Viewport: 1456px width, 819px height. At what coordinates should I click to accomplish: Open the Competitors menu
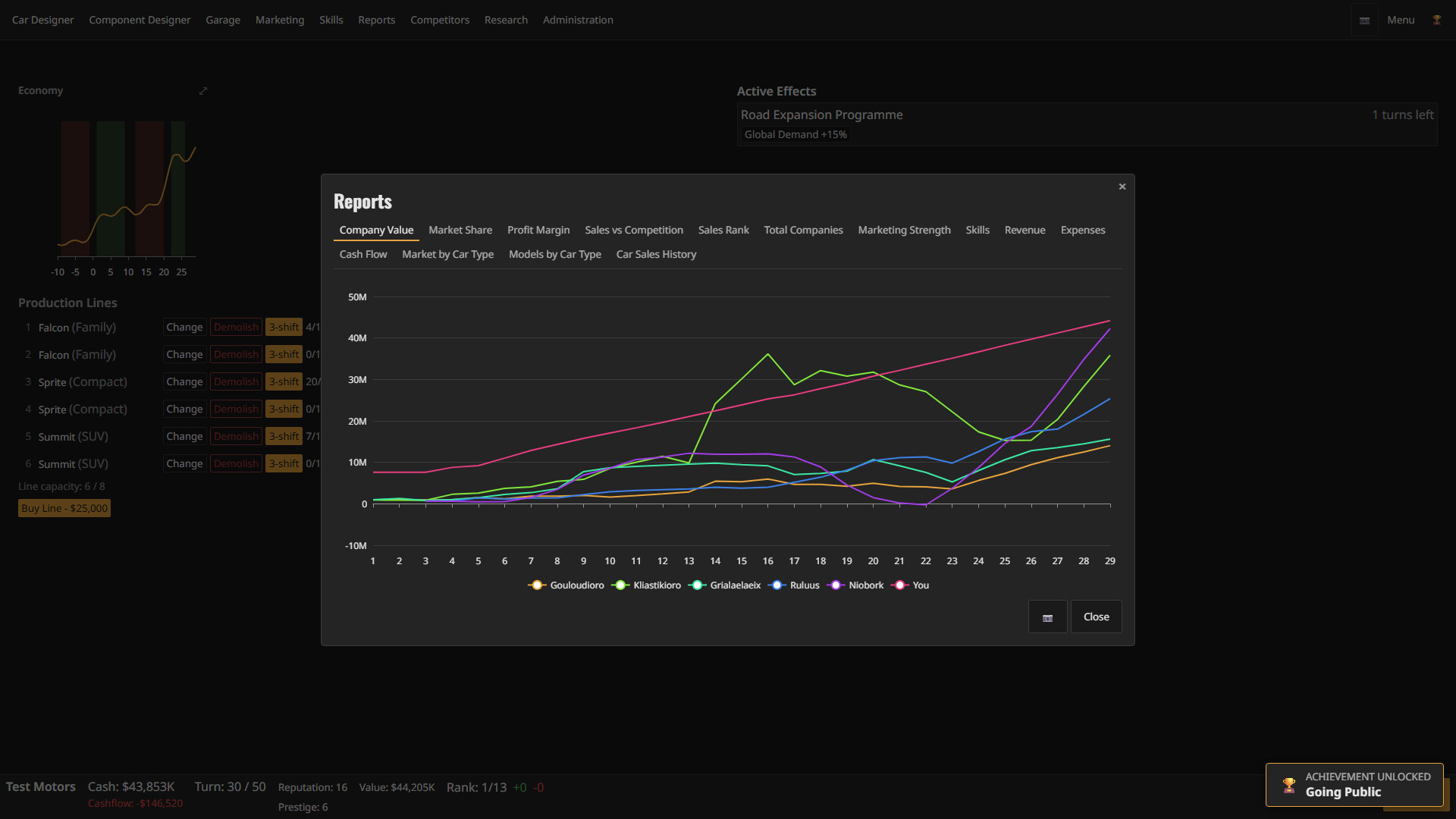(x=440, y=20)
